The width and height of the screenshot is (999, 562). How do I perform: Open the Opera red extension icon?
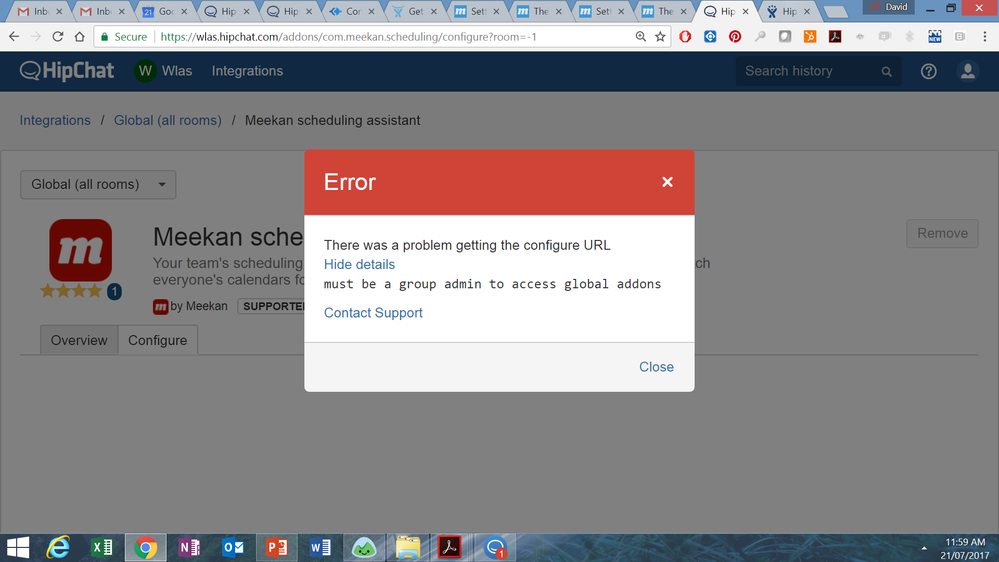pos(685,37)
